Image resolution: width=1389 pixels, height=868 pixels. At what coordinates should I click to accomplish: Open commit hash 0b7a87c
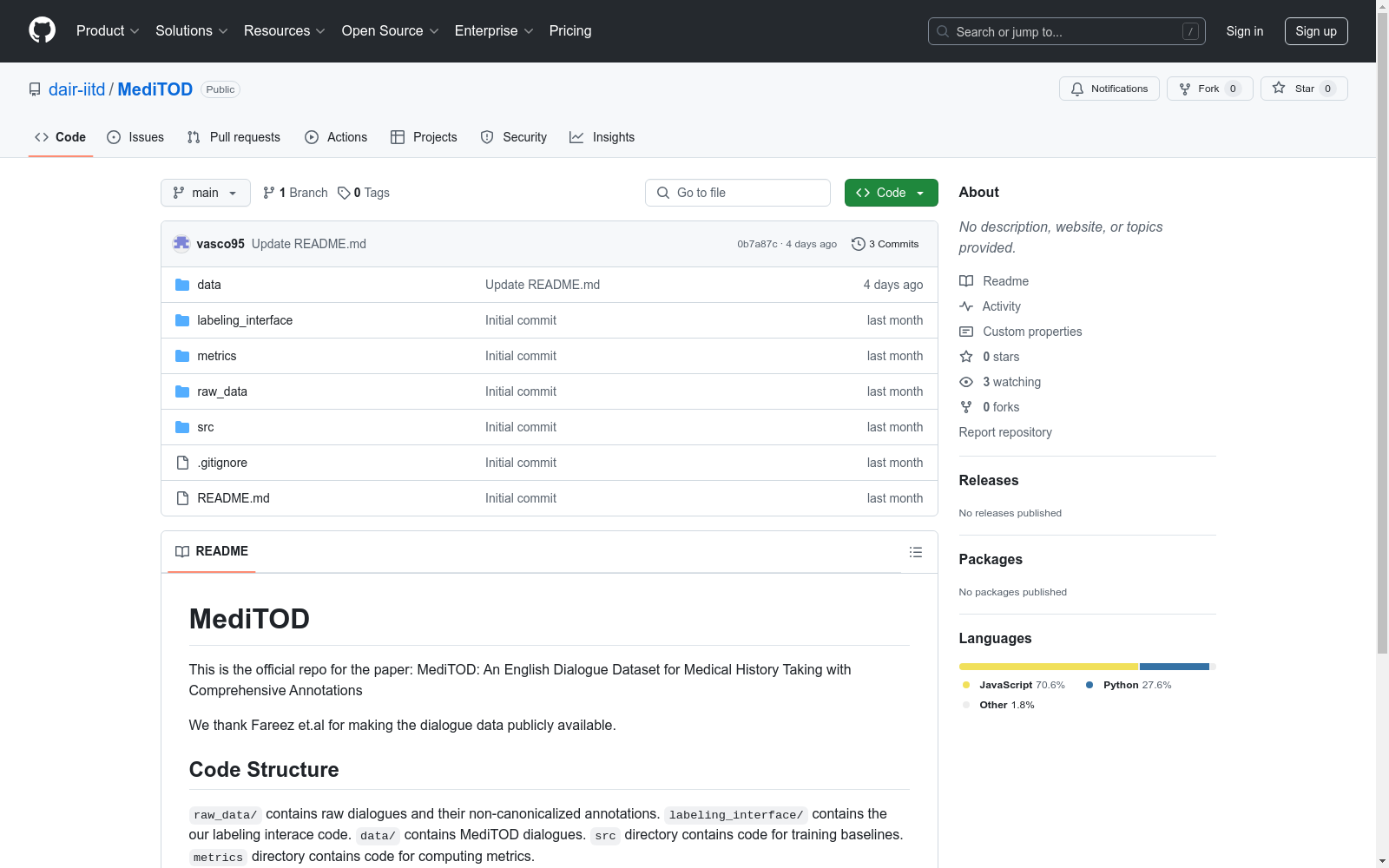(x=757, y=244)
